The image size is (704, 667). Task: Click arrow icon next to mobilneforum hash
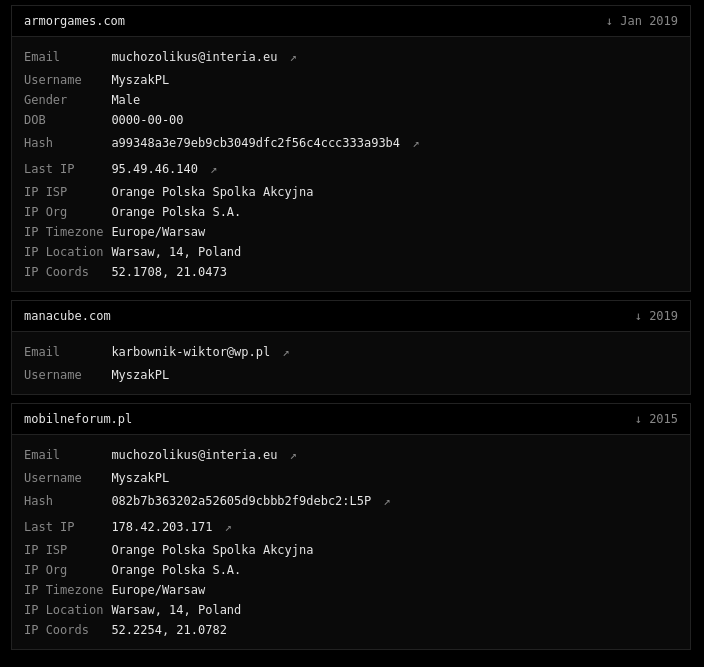pos(387,502)
